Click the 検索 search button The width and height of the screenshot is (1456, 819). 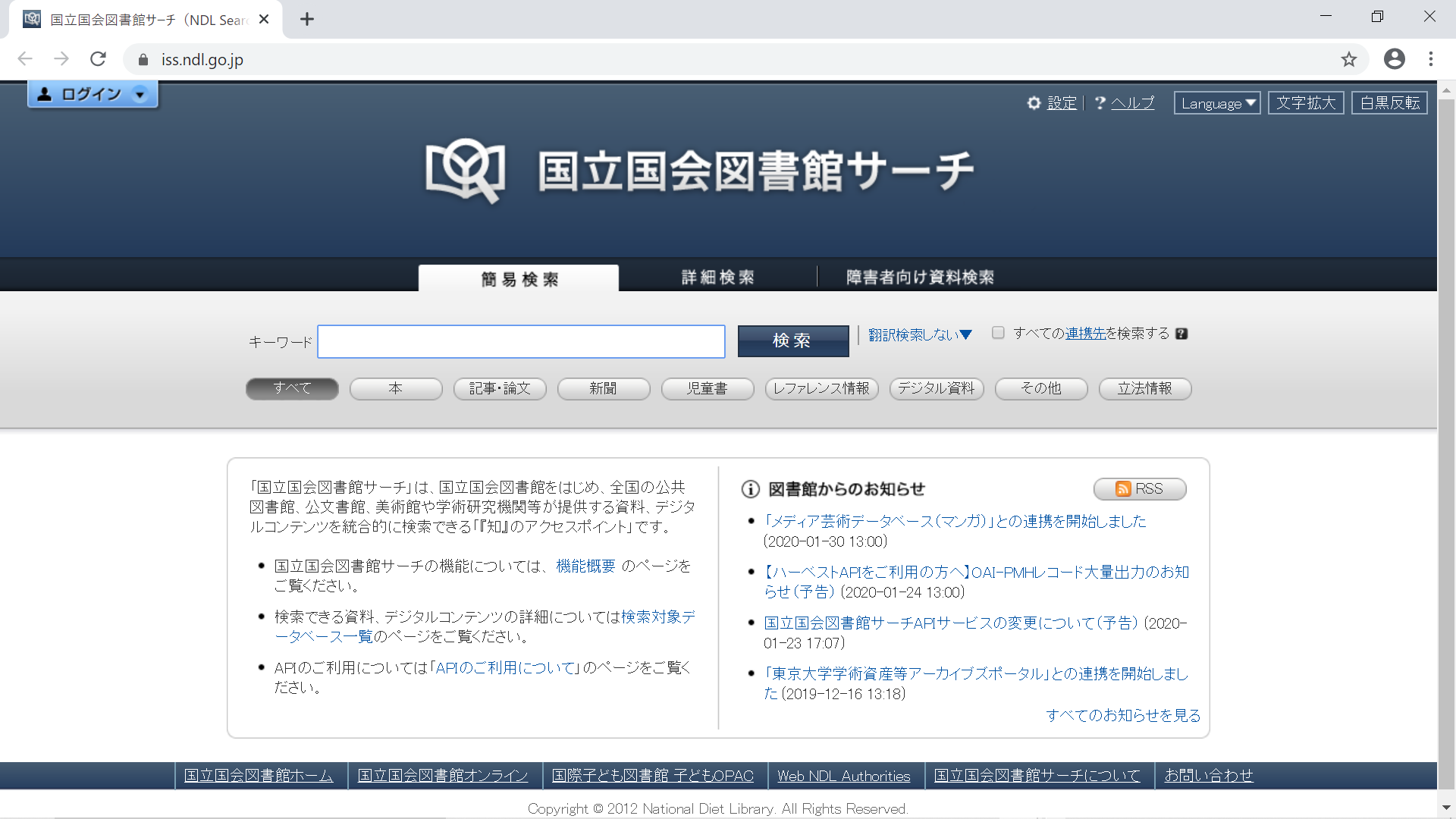pyautogui.click(x=792, y=340)
